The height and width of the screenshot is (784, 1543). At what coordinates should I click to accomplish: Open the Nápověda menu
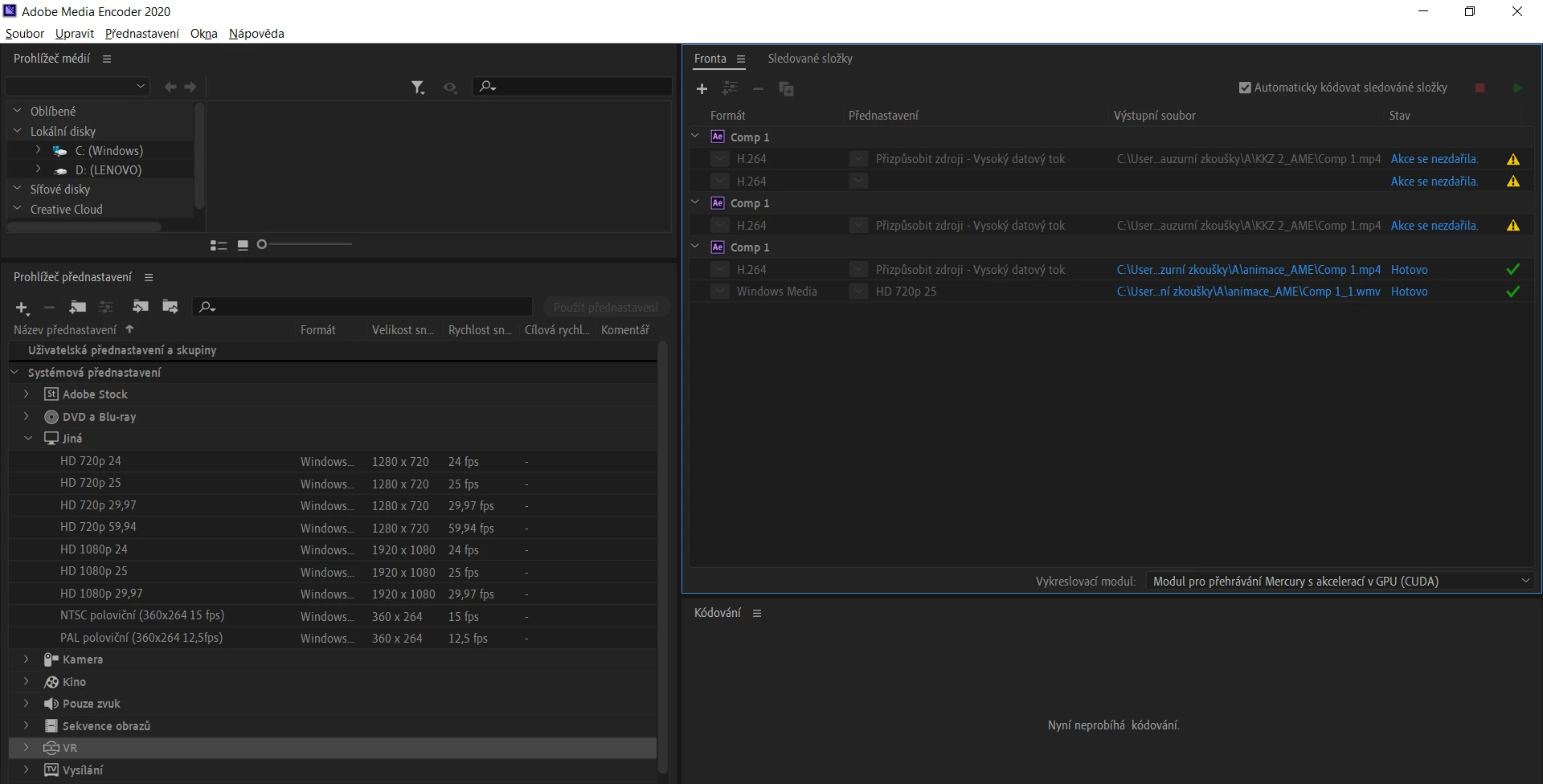coord(256,34)
